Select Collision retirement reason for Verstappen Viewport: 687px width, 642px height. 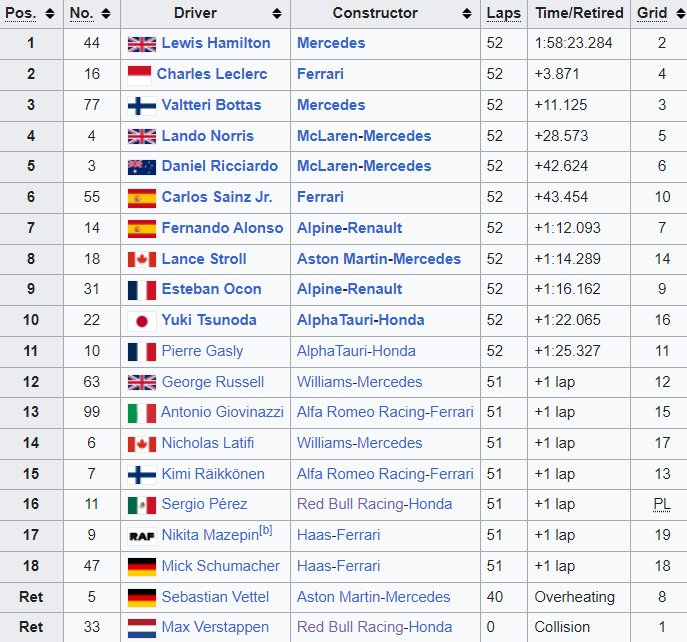click(562, 627)
